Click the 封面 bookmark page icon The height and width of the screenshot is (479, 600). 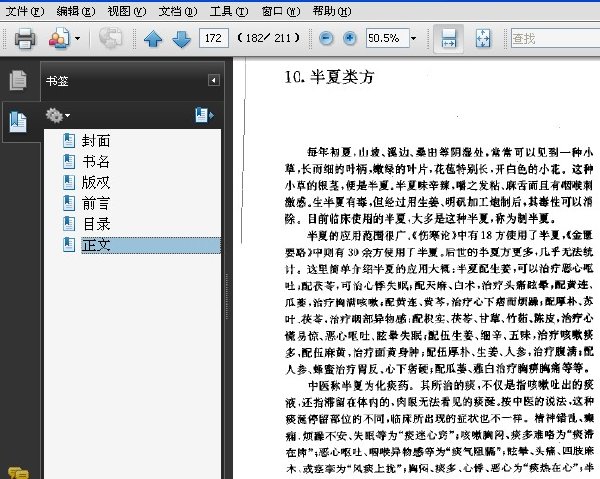click(x=69, y=140)
